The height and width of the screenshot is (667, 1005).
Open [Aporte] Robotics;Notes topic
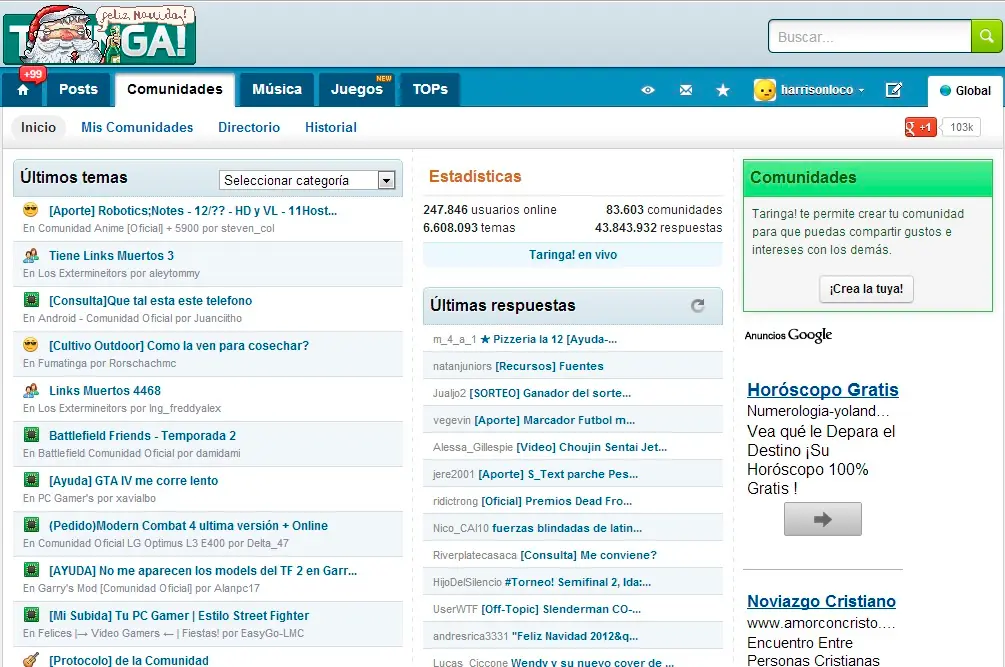(193, 210)
